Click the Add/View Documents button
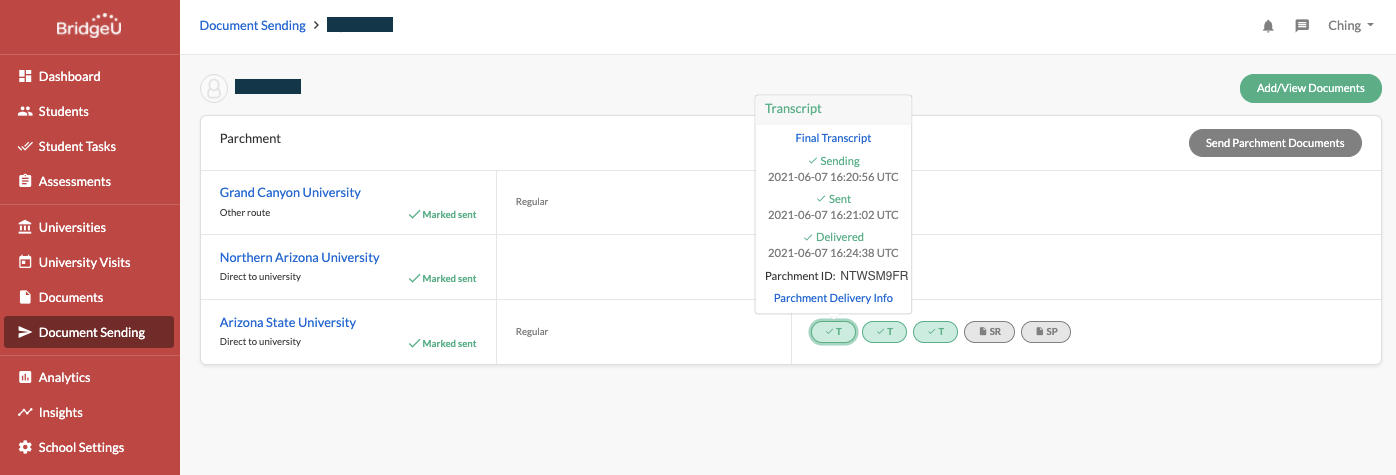 point(1310,88)
